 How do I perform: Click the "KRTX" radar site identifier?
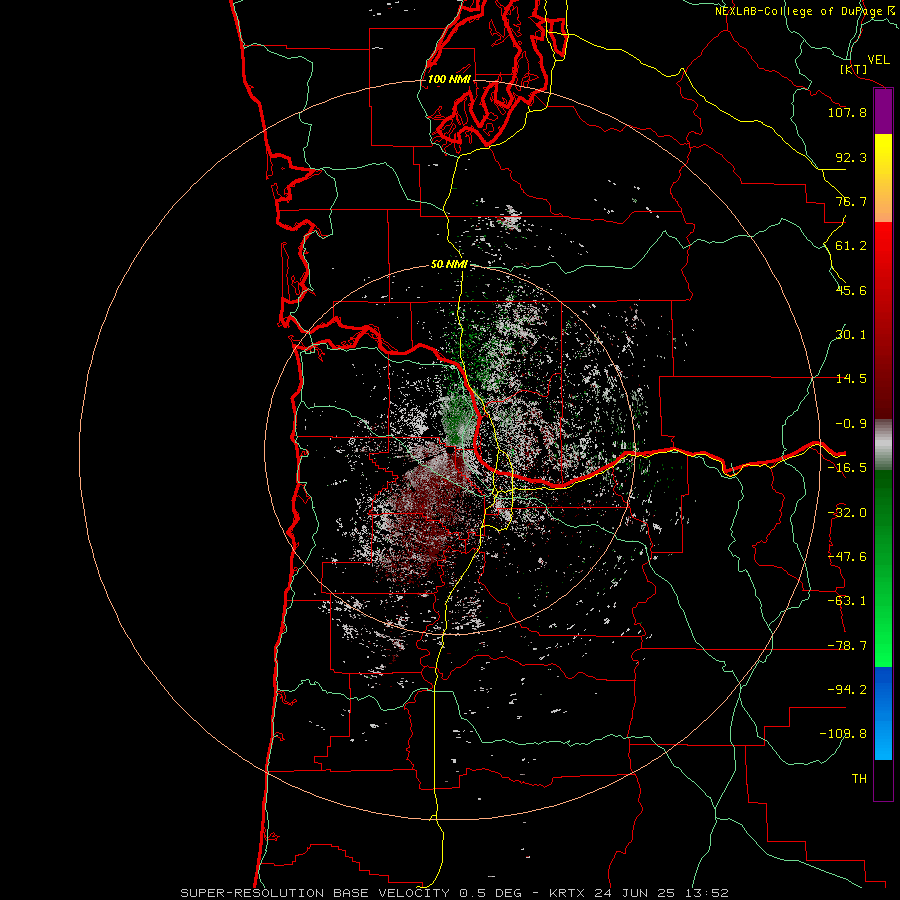click(x=567, y=893)
